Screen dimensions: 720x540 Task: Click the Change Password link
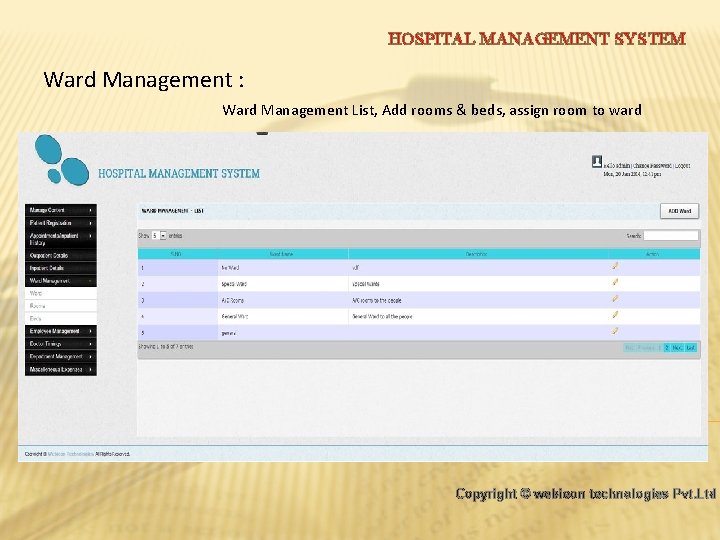[x=652, y=165]
